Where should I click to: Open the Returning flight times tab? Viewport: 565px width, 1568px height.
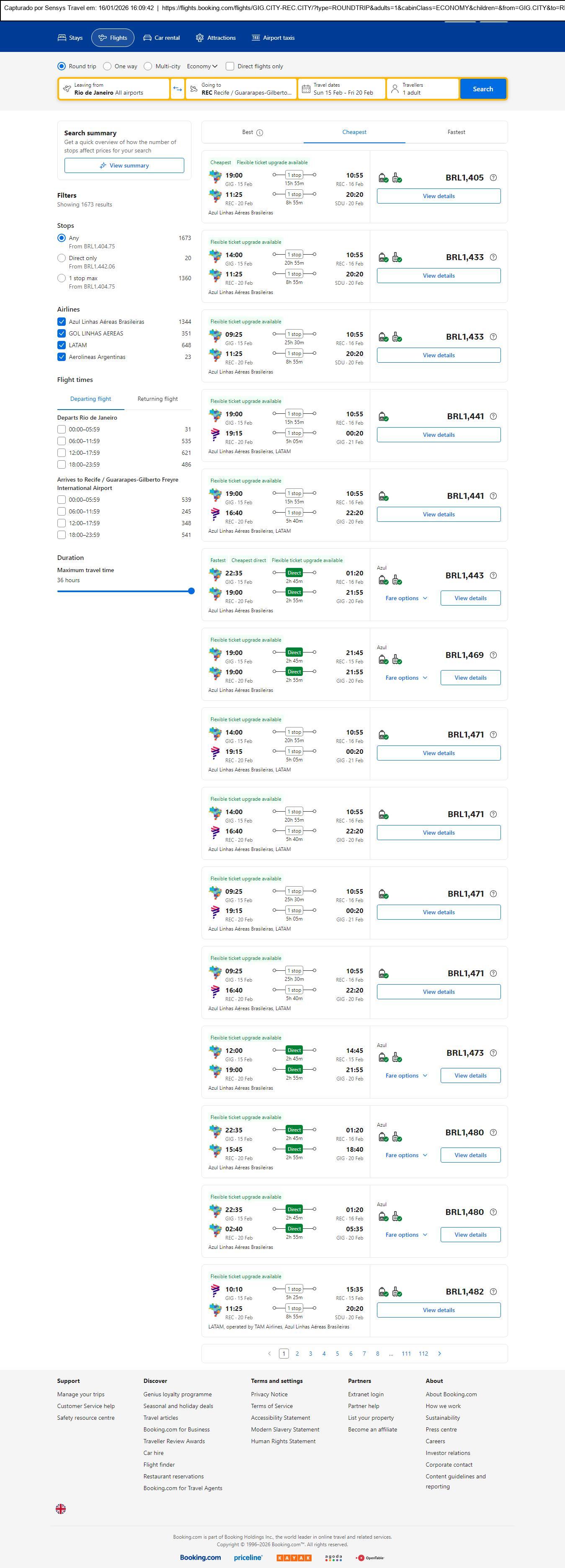pyautogui.click(x=157, y=399)
